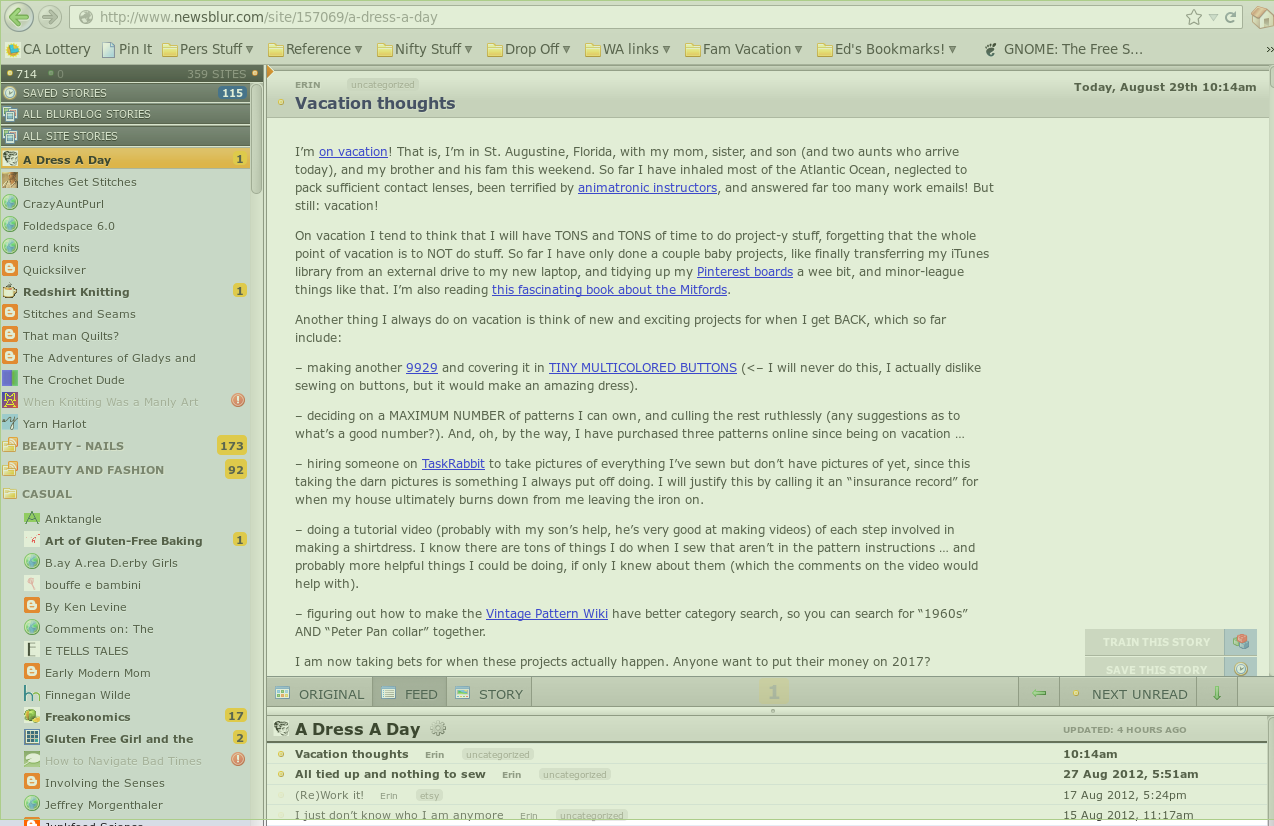Expand the BEAUTY - NAILS folder
This screenshot has width=1274, height=826.
coord(11,446)
